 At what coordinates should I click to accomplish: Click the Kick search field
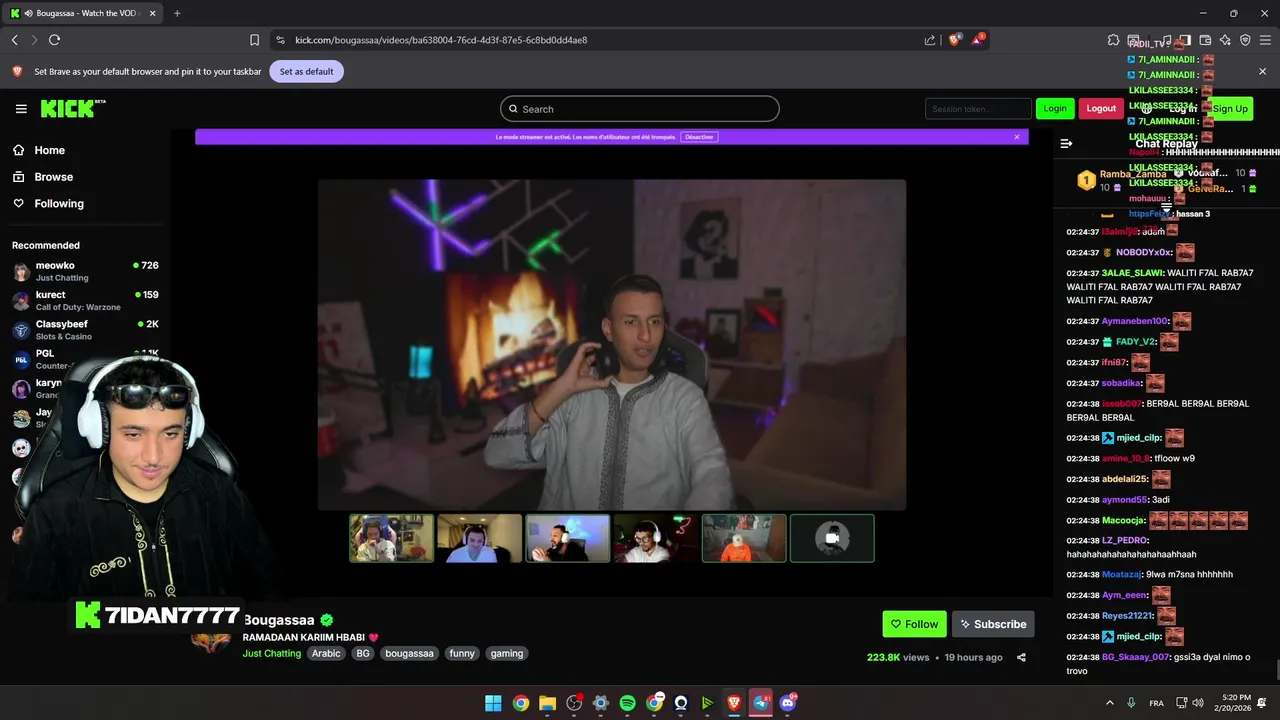point(640,109)
